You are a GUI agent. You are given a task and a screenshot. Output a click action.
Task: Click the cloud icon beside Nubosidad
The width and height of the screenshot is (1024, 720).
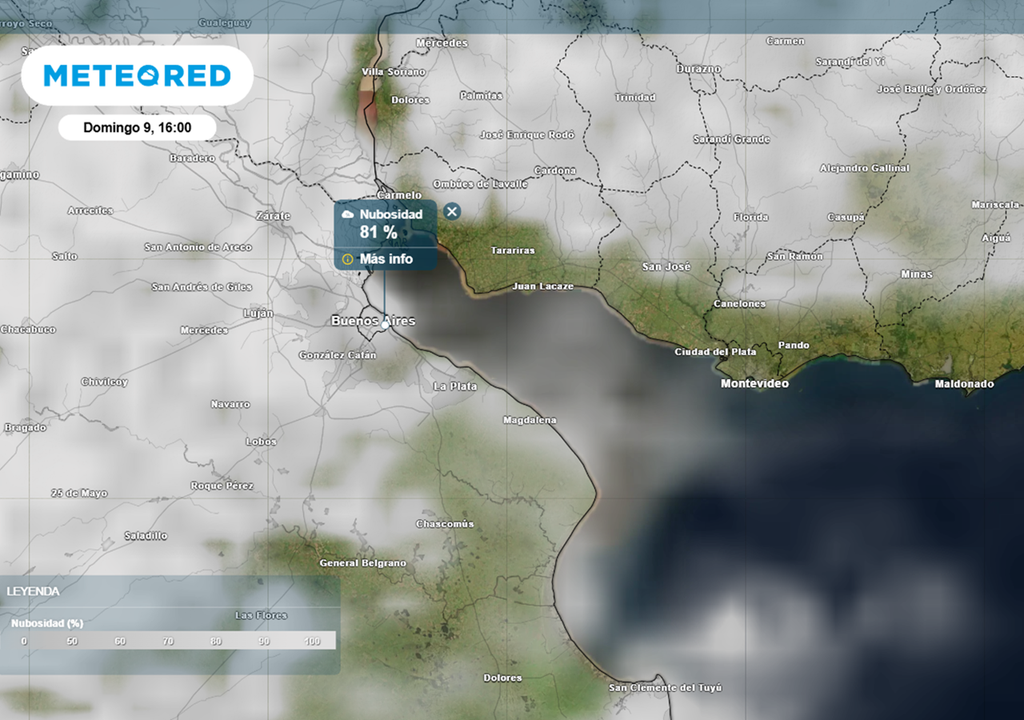(347, 214)
